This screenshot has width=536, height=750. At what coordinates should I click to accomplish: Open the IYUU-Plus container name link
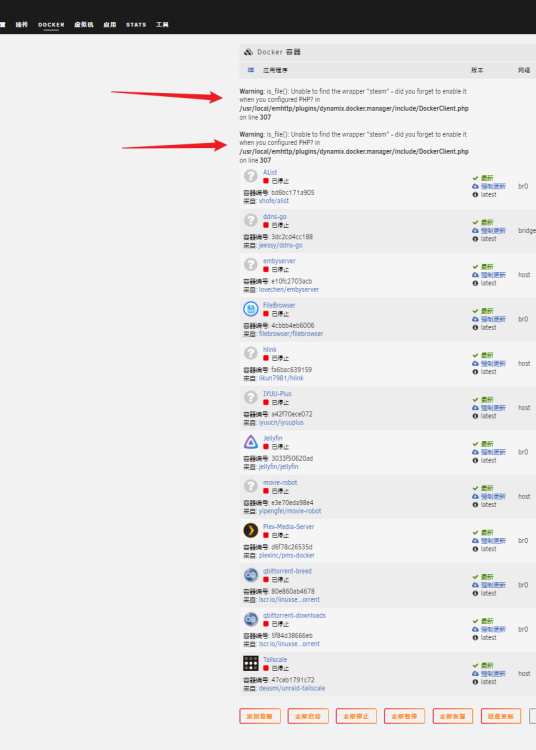277,394
